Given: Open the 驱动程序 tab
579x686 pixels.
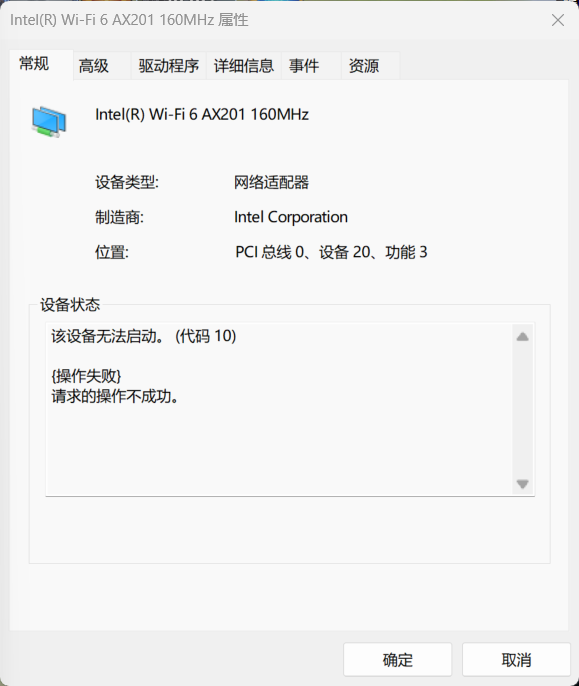Looking at the screenshot, I should [x=168, y=66].
